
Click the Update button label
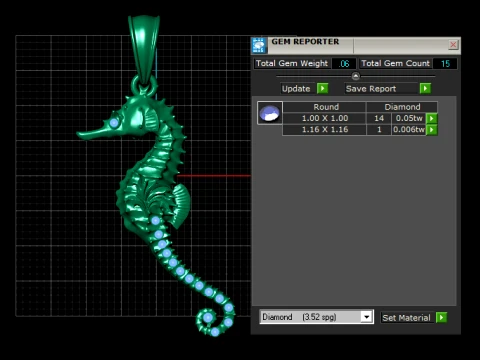296,89
